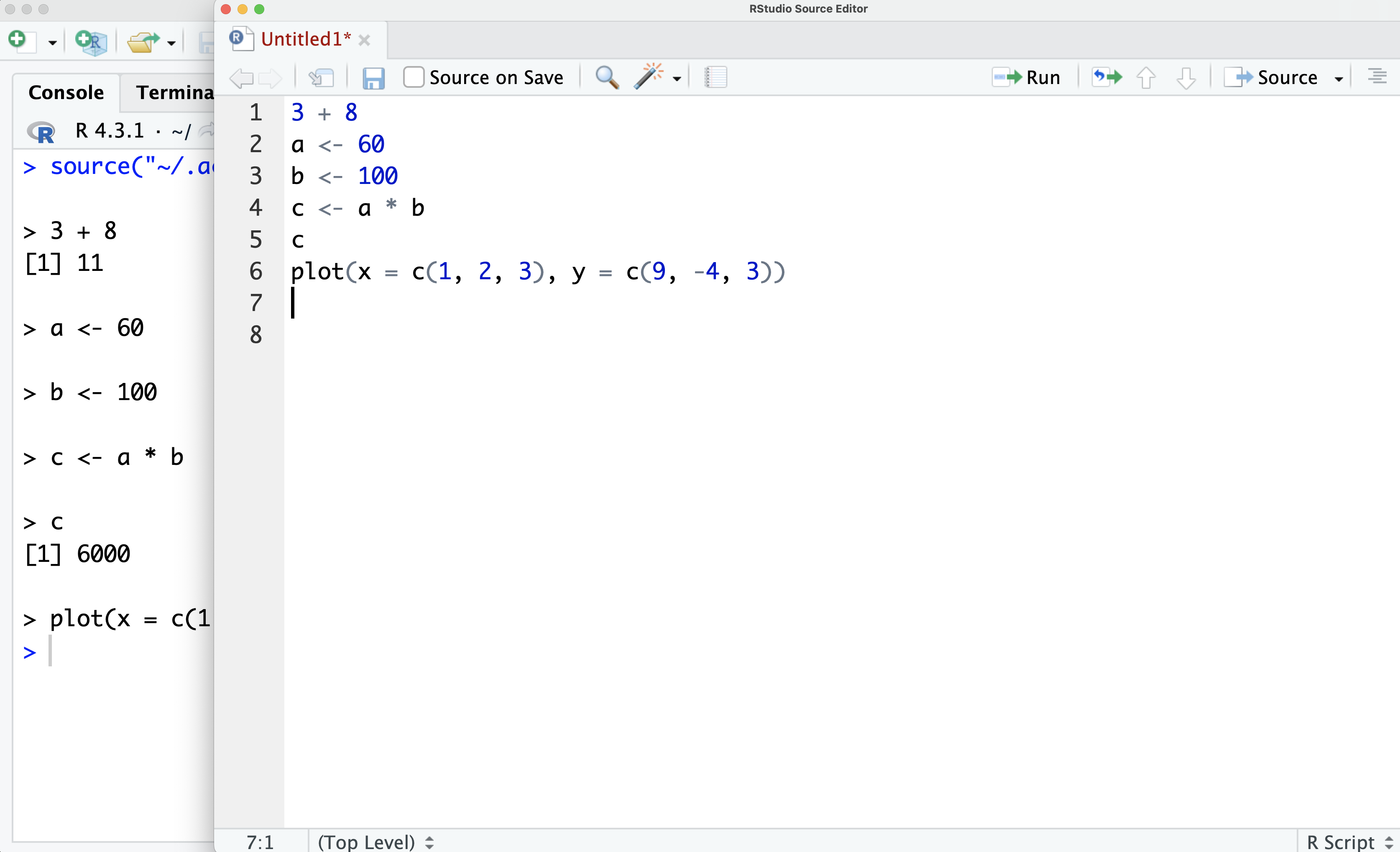Click the 'R 4.3.1' version label
This screenshot has height=852, width=1400.
[110, 130]
